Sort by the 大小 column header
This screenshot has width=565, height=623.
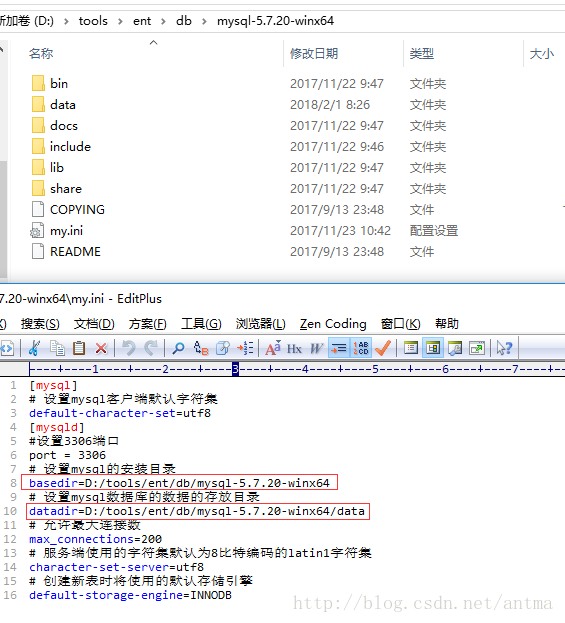tap(542, 53)
